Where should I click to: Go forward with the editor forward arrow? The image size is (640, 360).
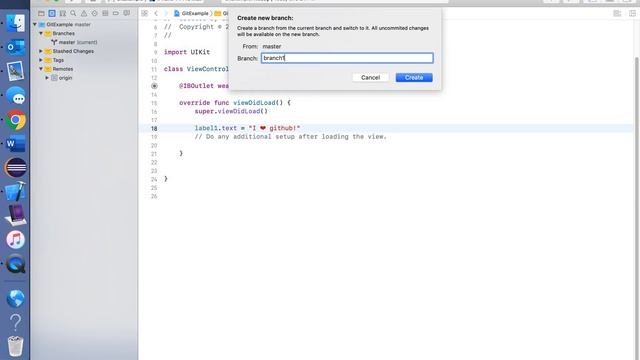(x=166, y=13)
